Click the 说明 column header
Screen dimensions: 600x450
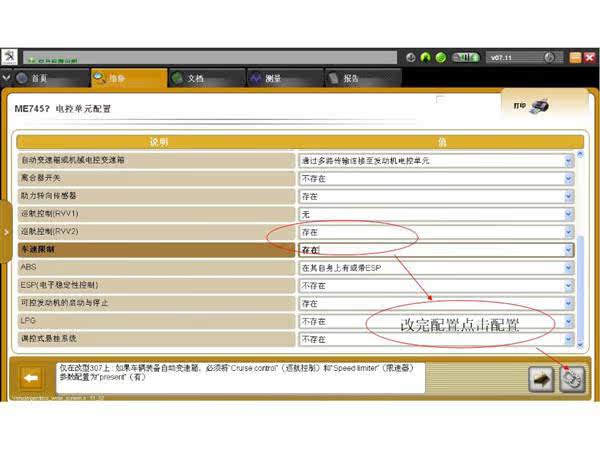[x=158, y=142]
